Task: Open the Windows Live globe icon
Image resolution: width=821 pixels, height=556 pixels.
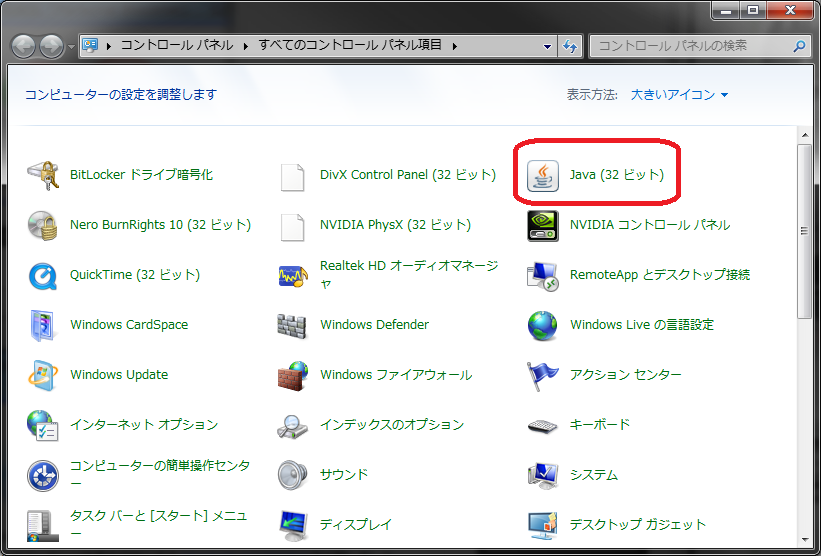Action: click(542, 325)
